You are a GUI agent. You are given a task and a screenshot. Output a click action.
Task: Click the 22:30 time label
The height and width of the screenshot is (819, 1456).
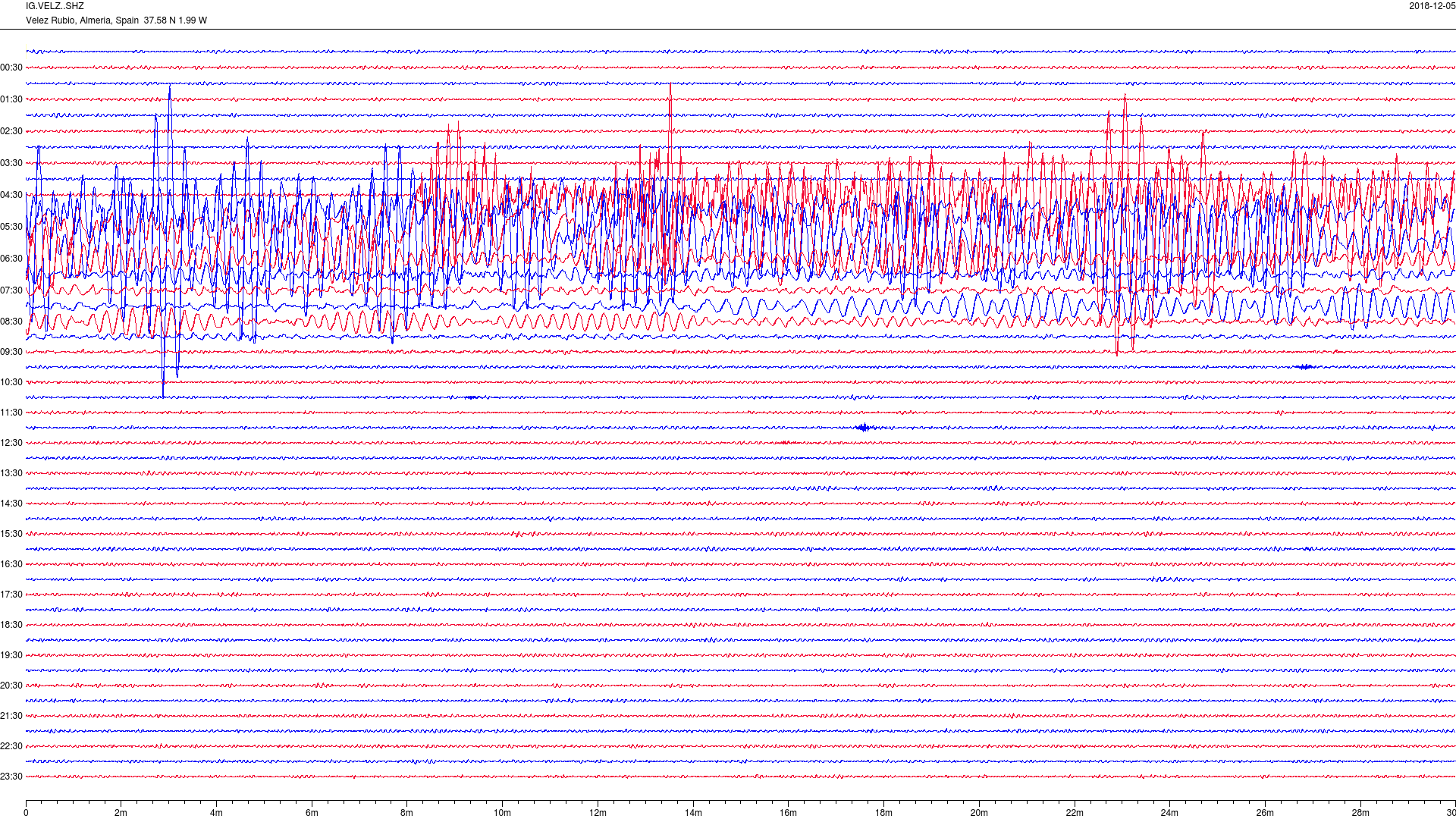(11, 746)
